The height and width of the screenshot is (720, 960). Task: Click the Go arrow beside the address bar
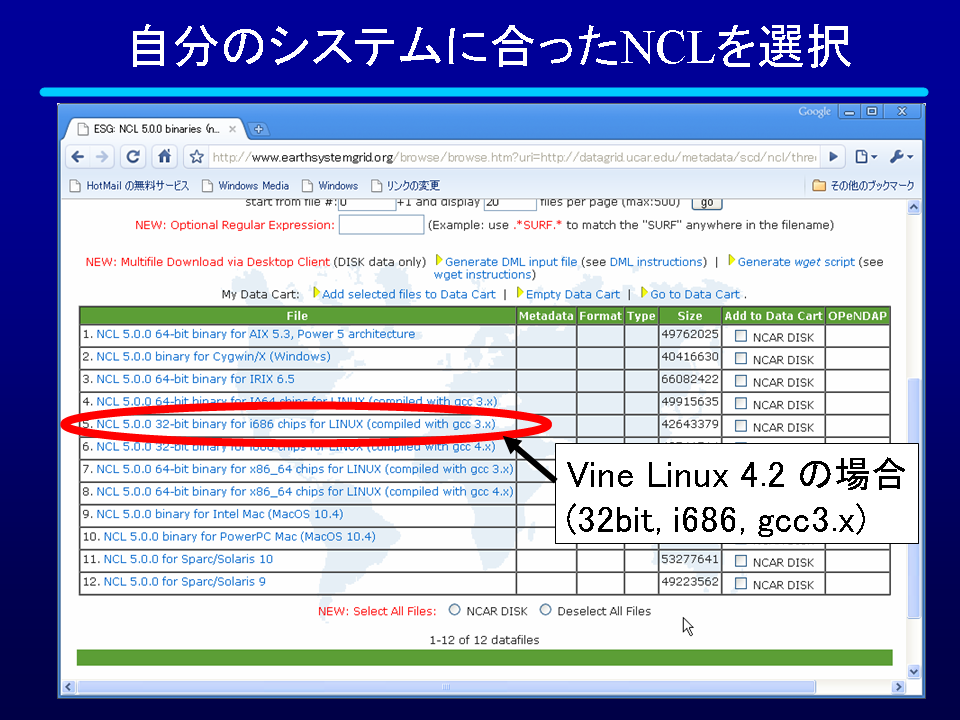[x=833, y=157]
